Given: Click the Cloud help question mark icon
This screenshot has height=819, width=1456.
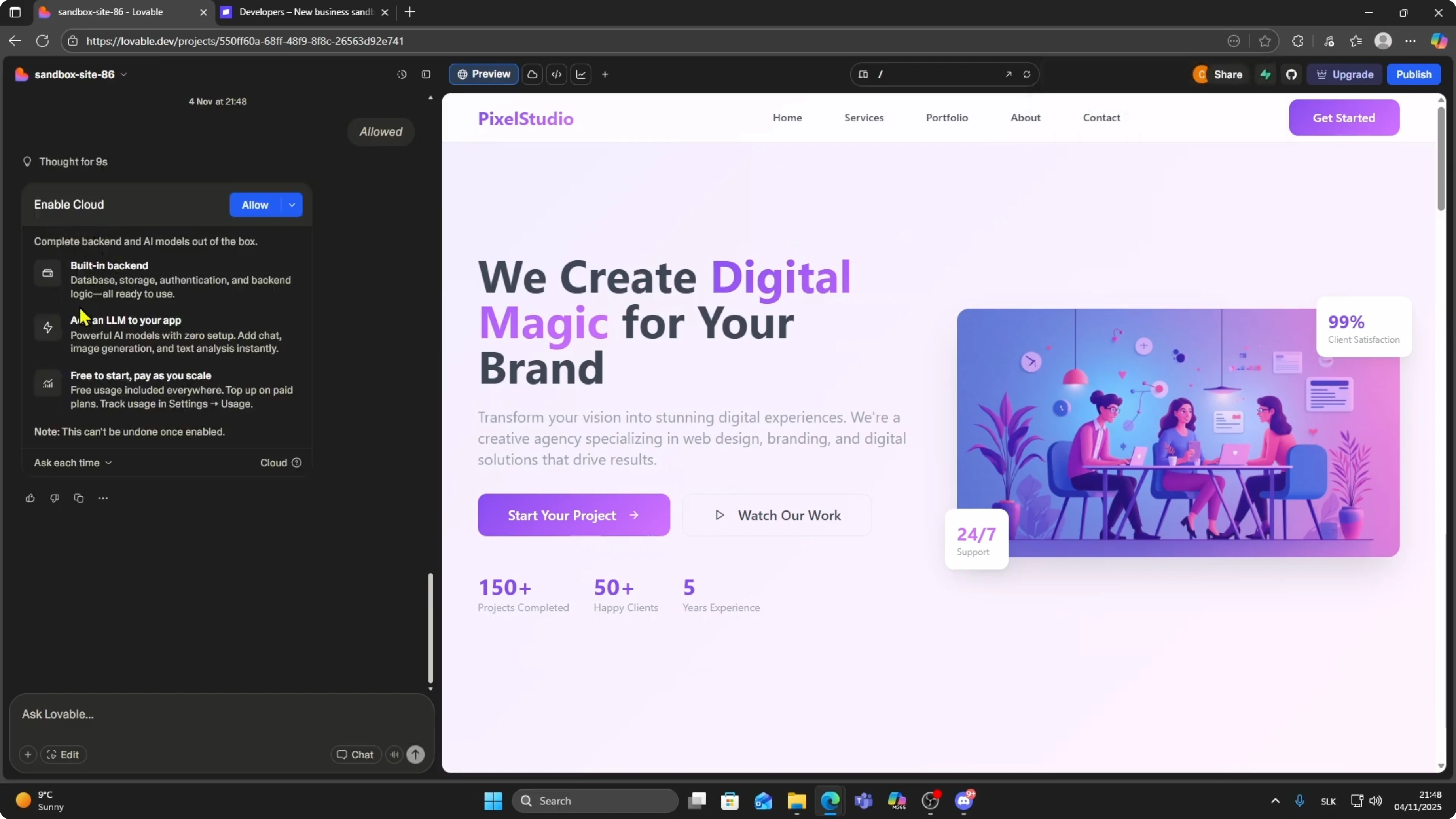Looking at the screenshot, I should point(296,463).
